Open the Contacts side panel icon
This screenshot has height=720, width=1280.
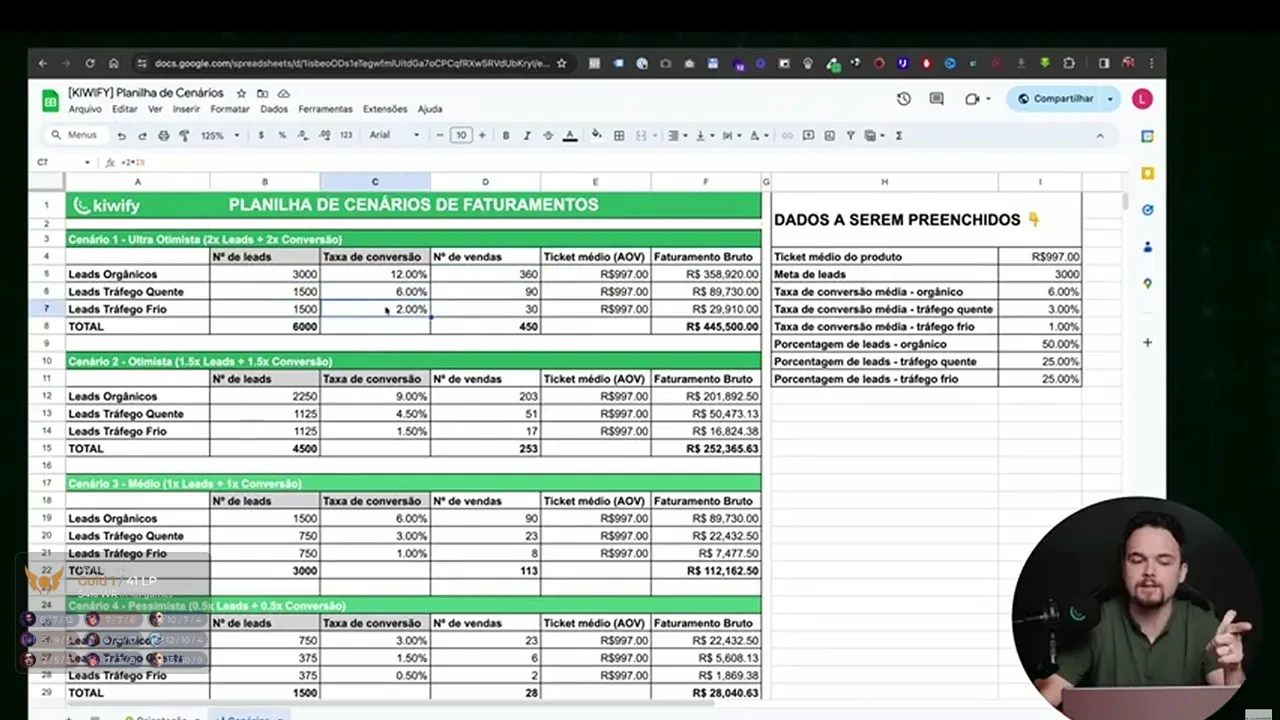click(1147, 247)
